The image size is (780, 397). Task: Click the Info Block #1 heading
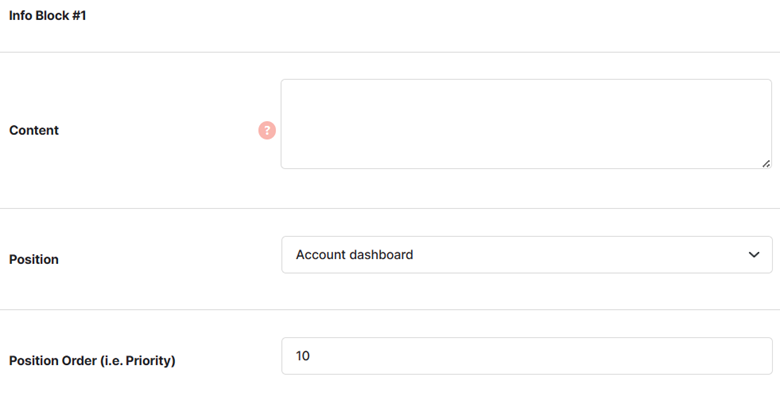point(48,15)
